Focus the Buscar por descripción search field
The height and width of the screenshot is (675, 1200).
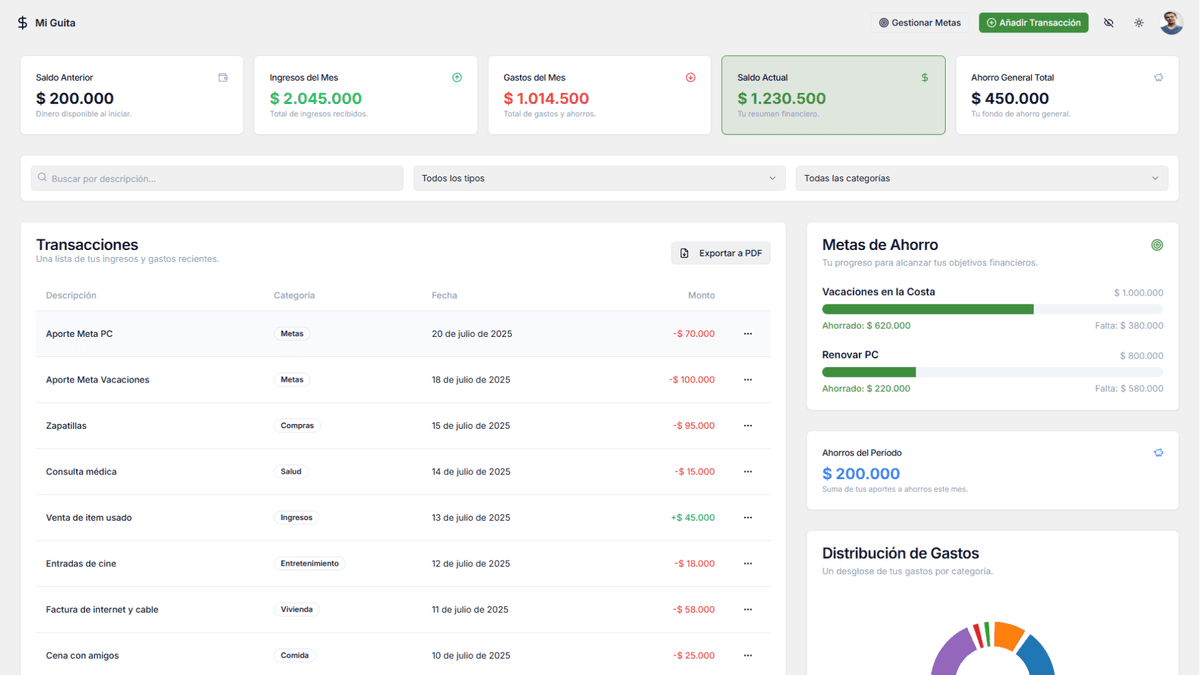tap(217, 178)
